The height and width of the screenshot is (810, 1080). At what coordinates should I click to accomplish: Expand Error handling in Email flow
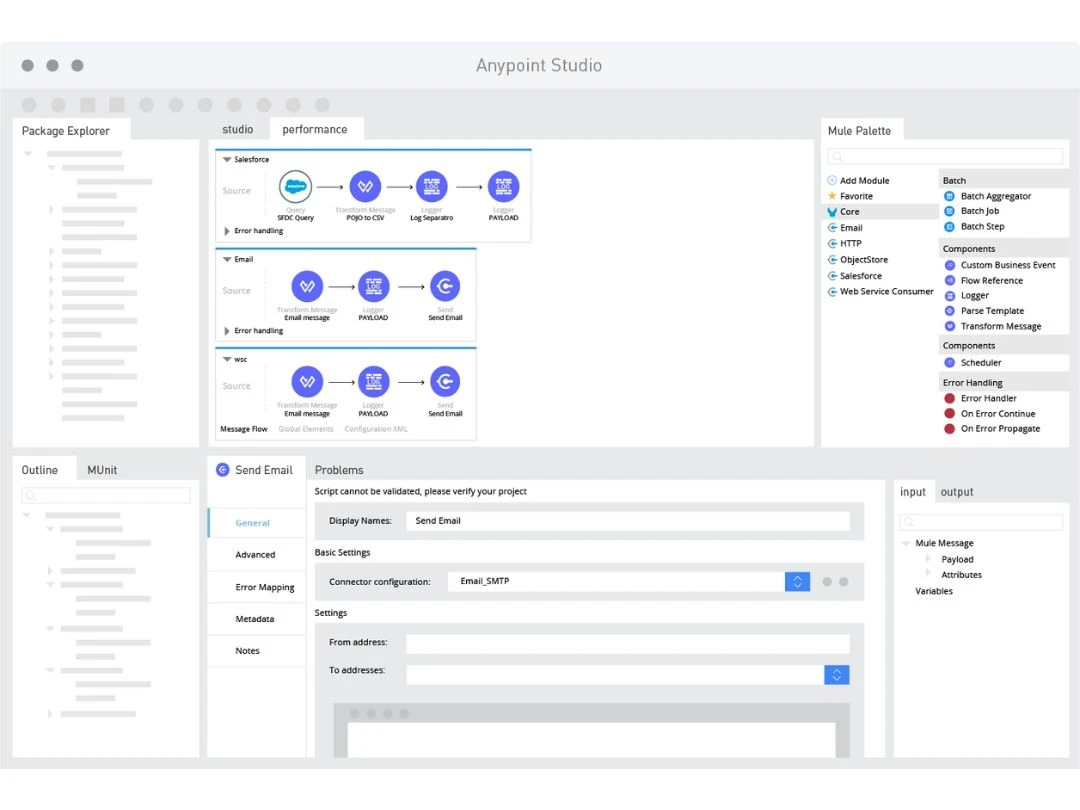click(227, 331)
